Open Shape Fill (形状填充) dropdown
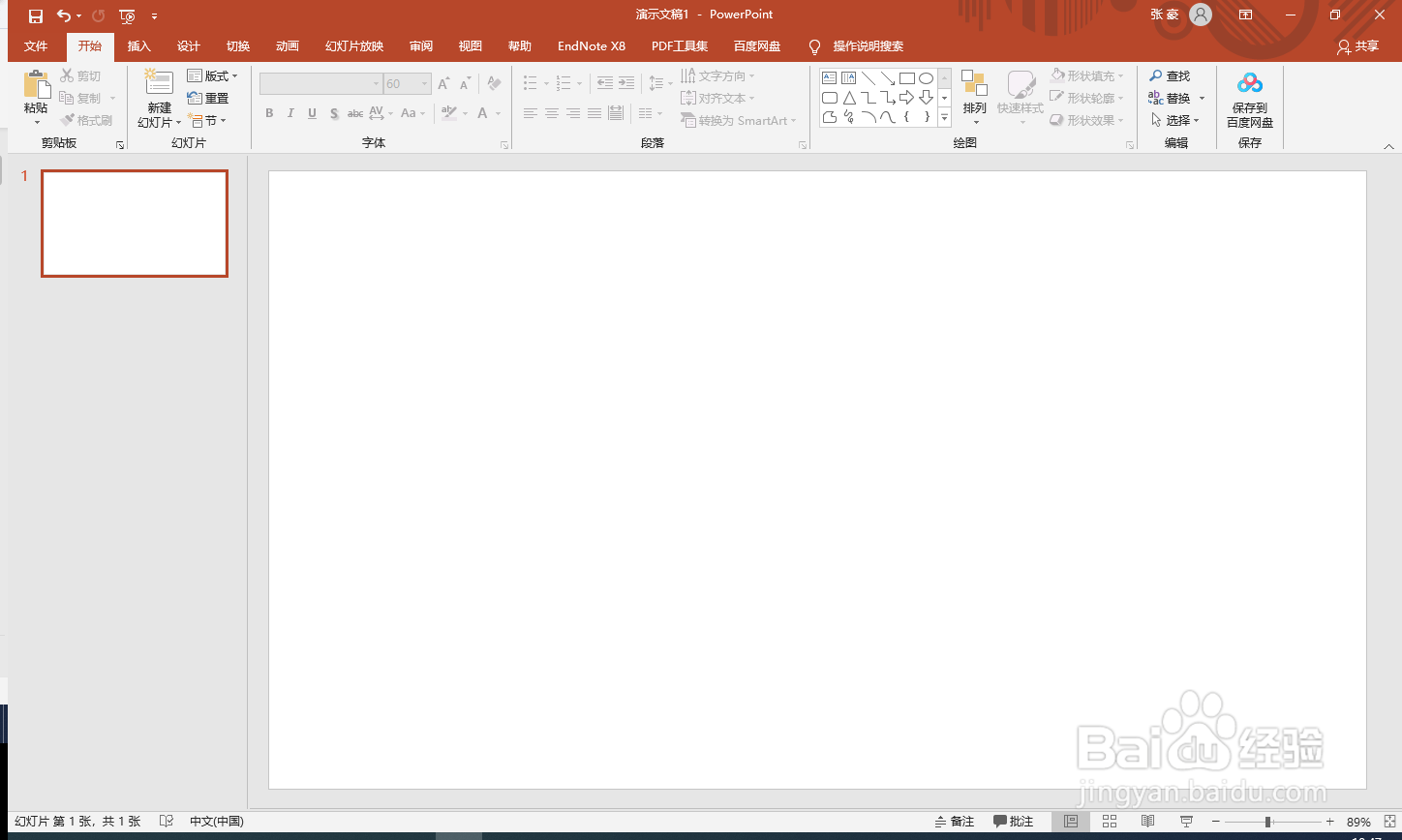Screen dimensions: 1402x840 pyautogui.click(x=1087, y=76)
